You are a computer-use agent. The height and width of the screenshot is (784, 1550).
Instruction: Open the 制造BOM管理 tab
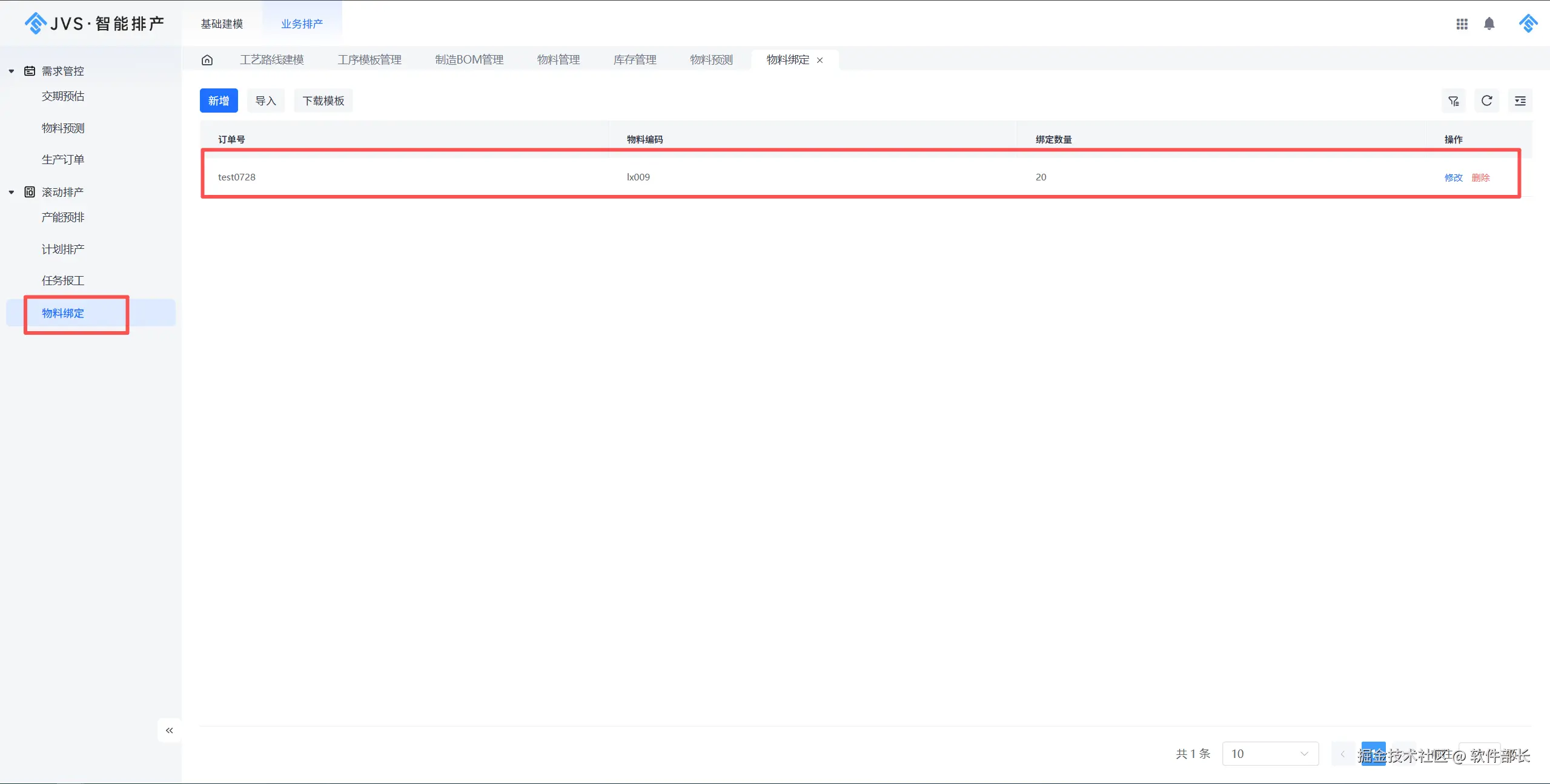click(469, 60)
